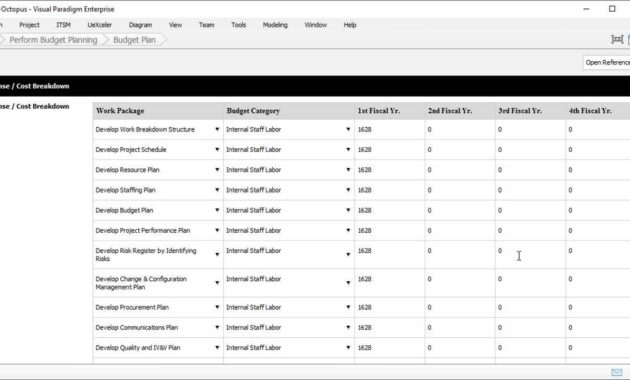
Task: Click the 1st Fiscal Yr. column header
Action: point(390,111)
